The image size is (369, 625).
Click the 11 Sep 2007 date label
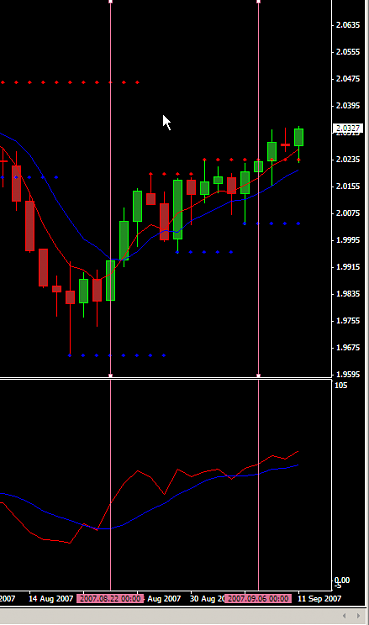pos(320,599)
